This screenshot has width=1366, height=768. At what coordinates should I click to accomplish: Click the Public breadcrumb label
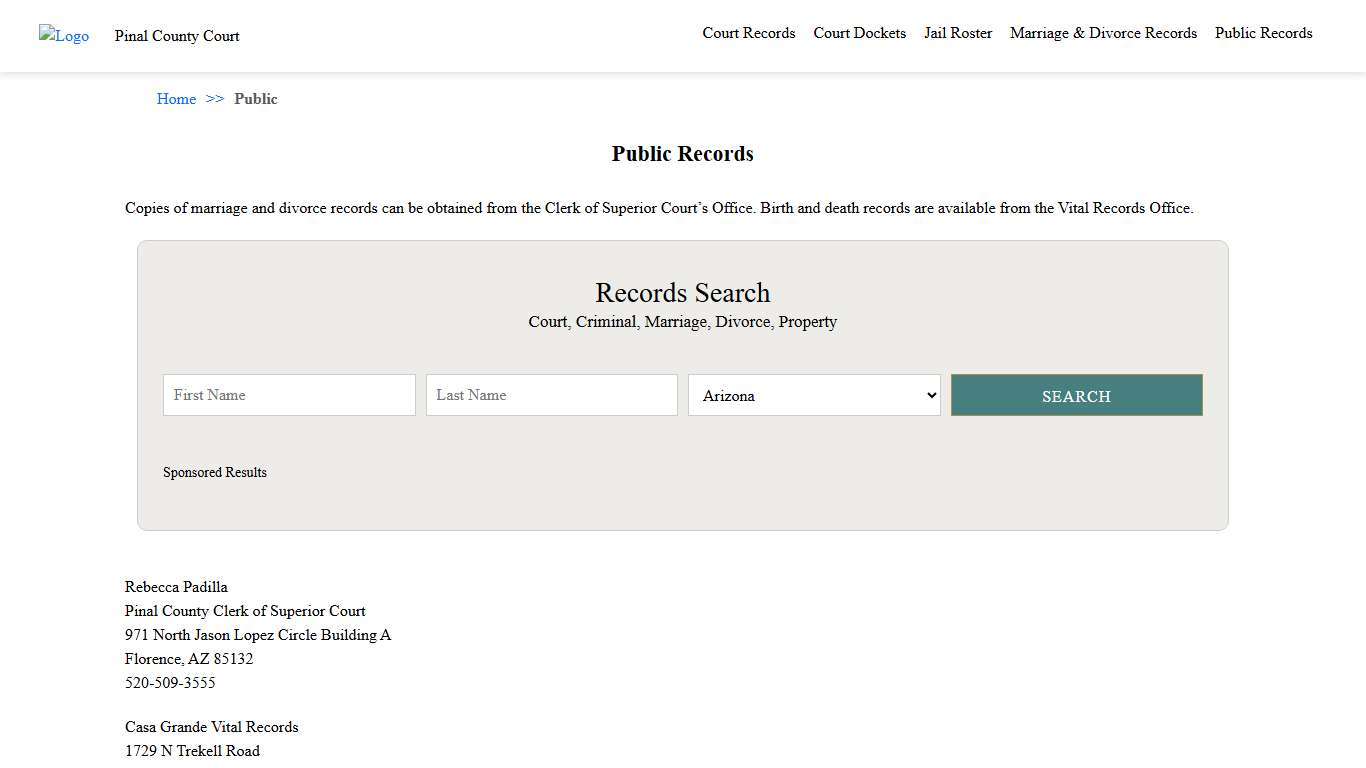(256, 99)
